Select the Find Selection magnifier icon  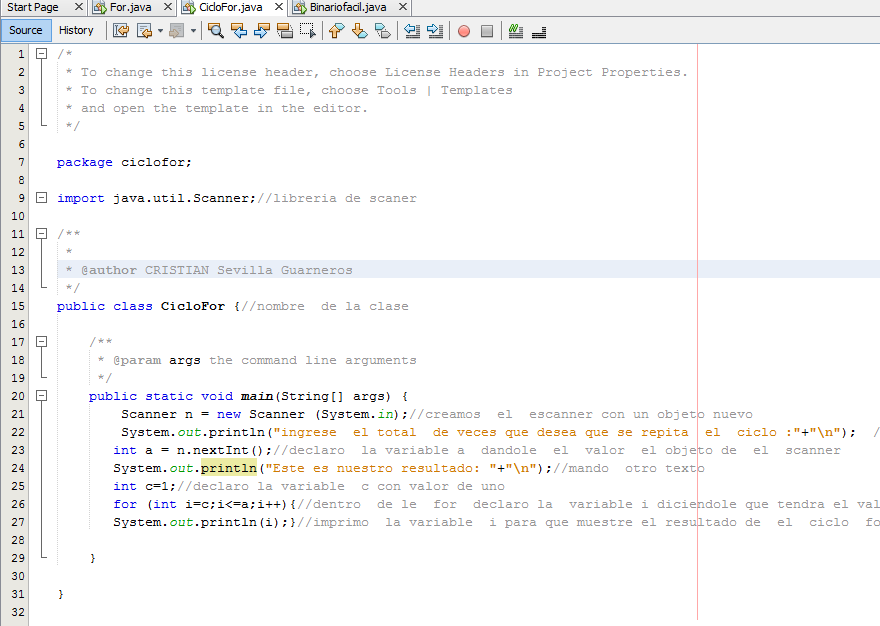[215, 31]
